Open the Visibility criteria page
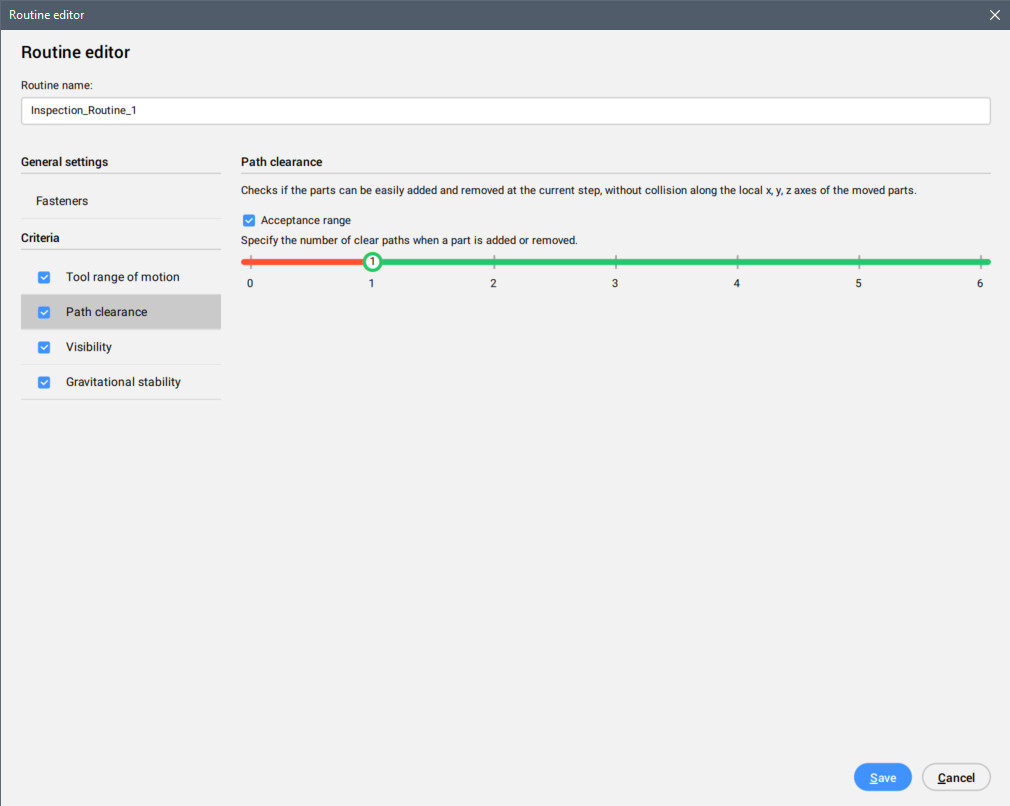Screen dimensions: 1010x806 [x=89, y=347]
